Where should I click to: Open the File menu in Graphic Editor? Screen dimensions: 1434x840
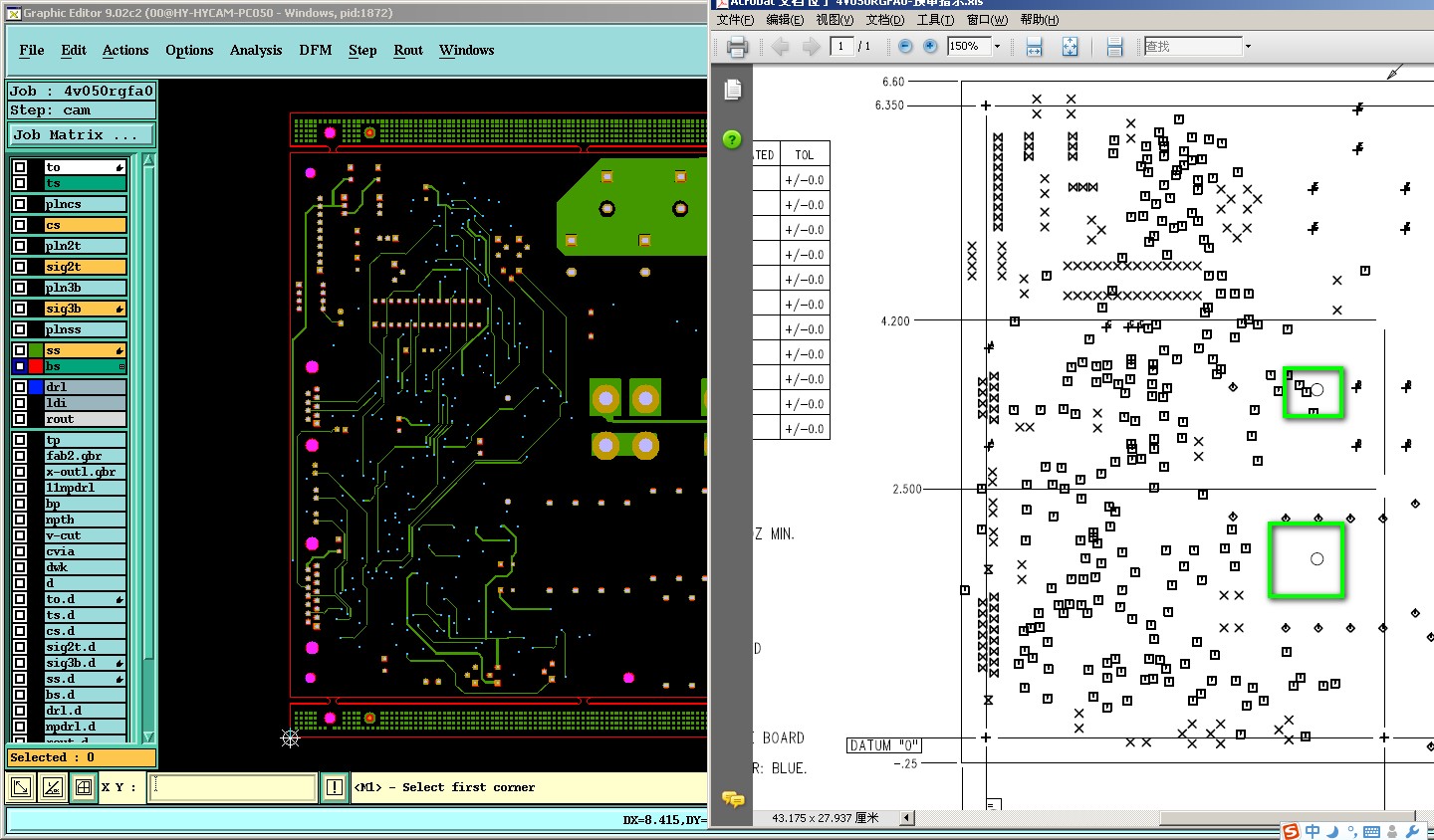coord(32,50)
